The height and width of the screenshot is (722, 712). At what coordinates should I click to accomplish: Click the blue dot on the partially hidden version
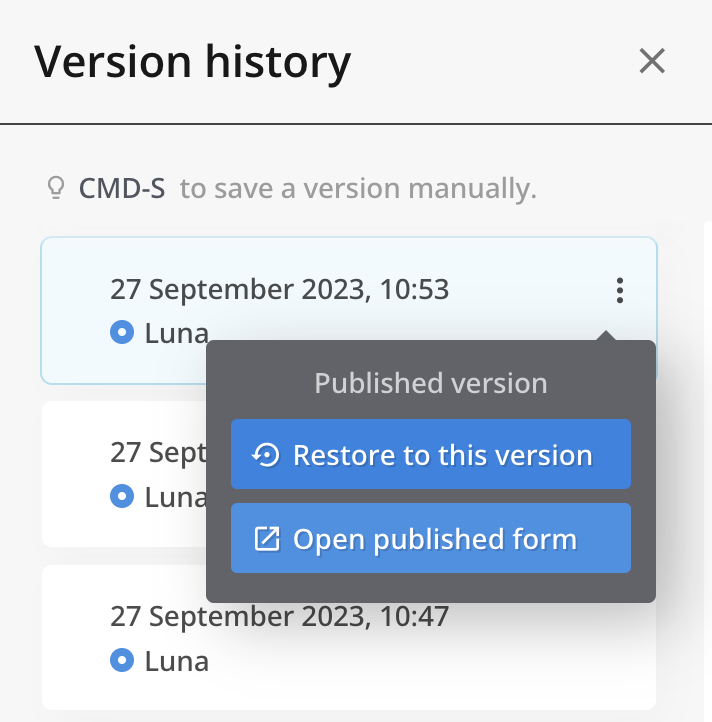coord(122,495)
